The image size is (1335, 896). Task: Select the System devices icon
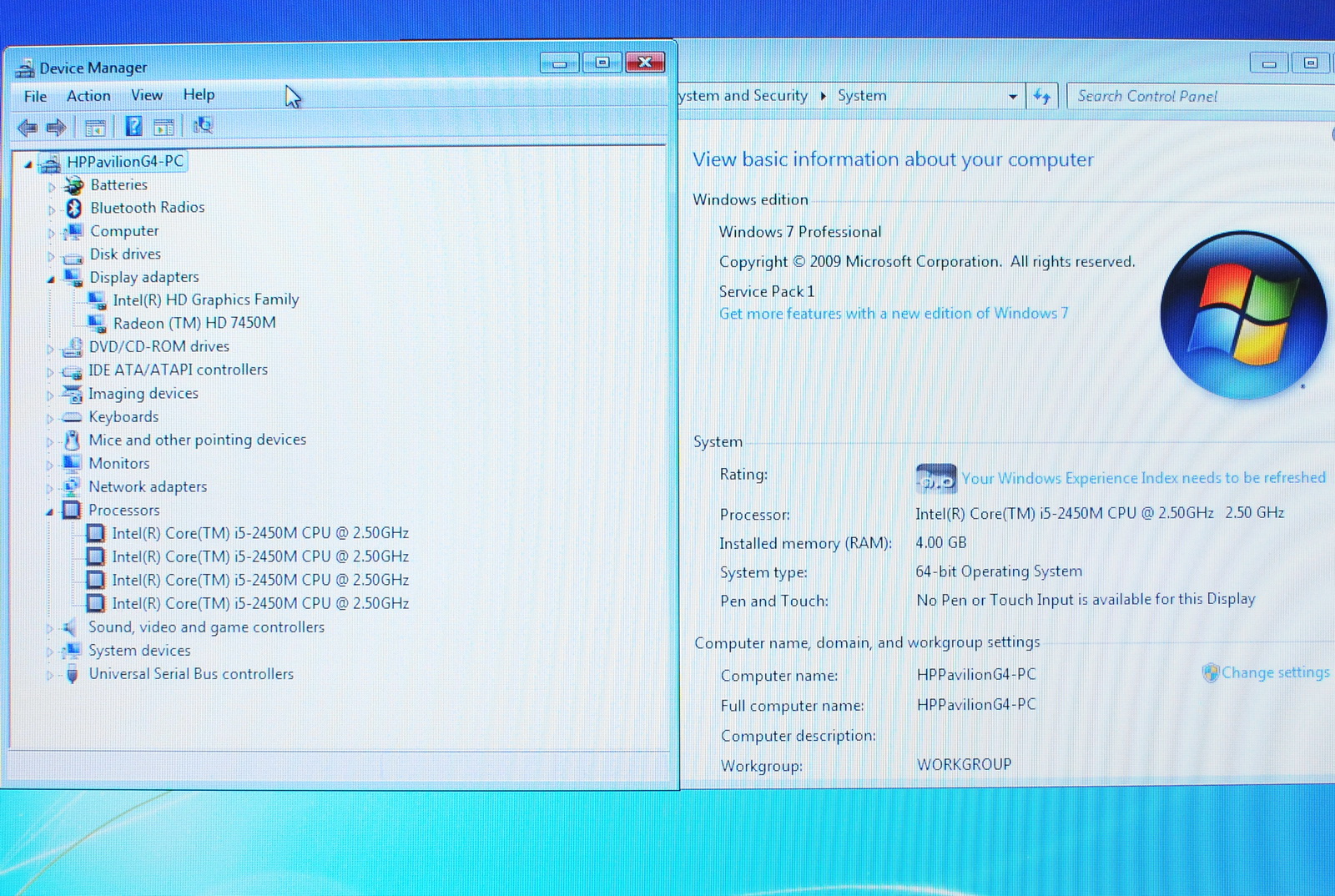tap(73, 651)
